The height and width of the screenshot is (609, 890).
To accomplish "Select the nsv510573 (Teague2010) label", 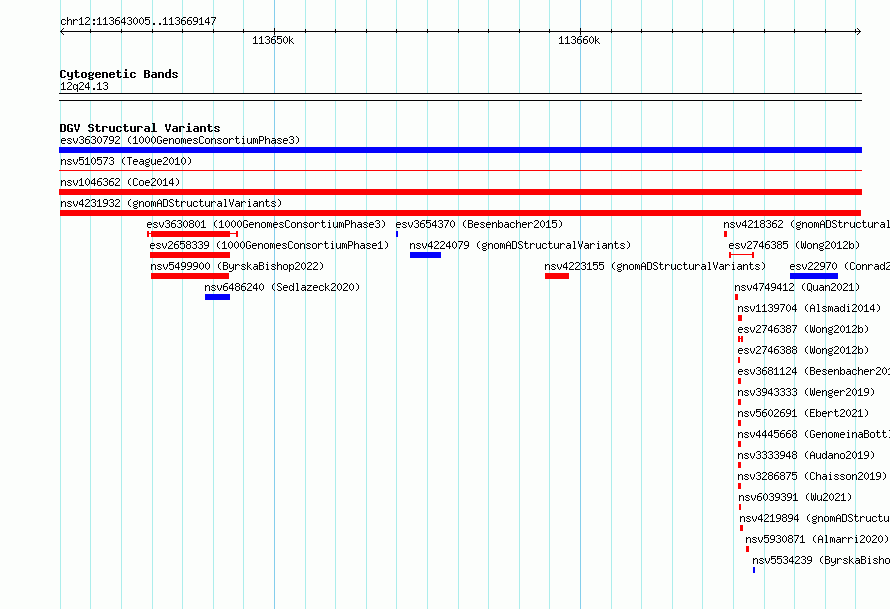I will [126, 161].
